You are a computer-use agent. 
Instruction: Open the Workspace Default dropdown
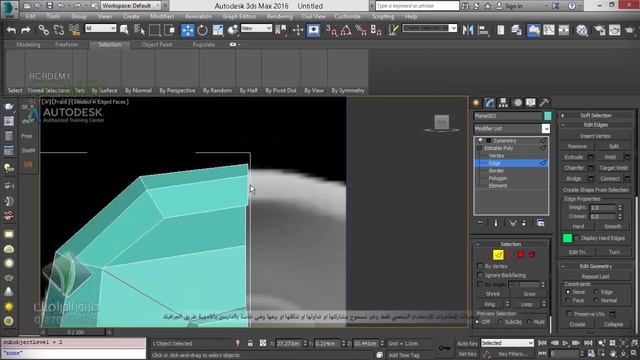131,6
